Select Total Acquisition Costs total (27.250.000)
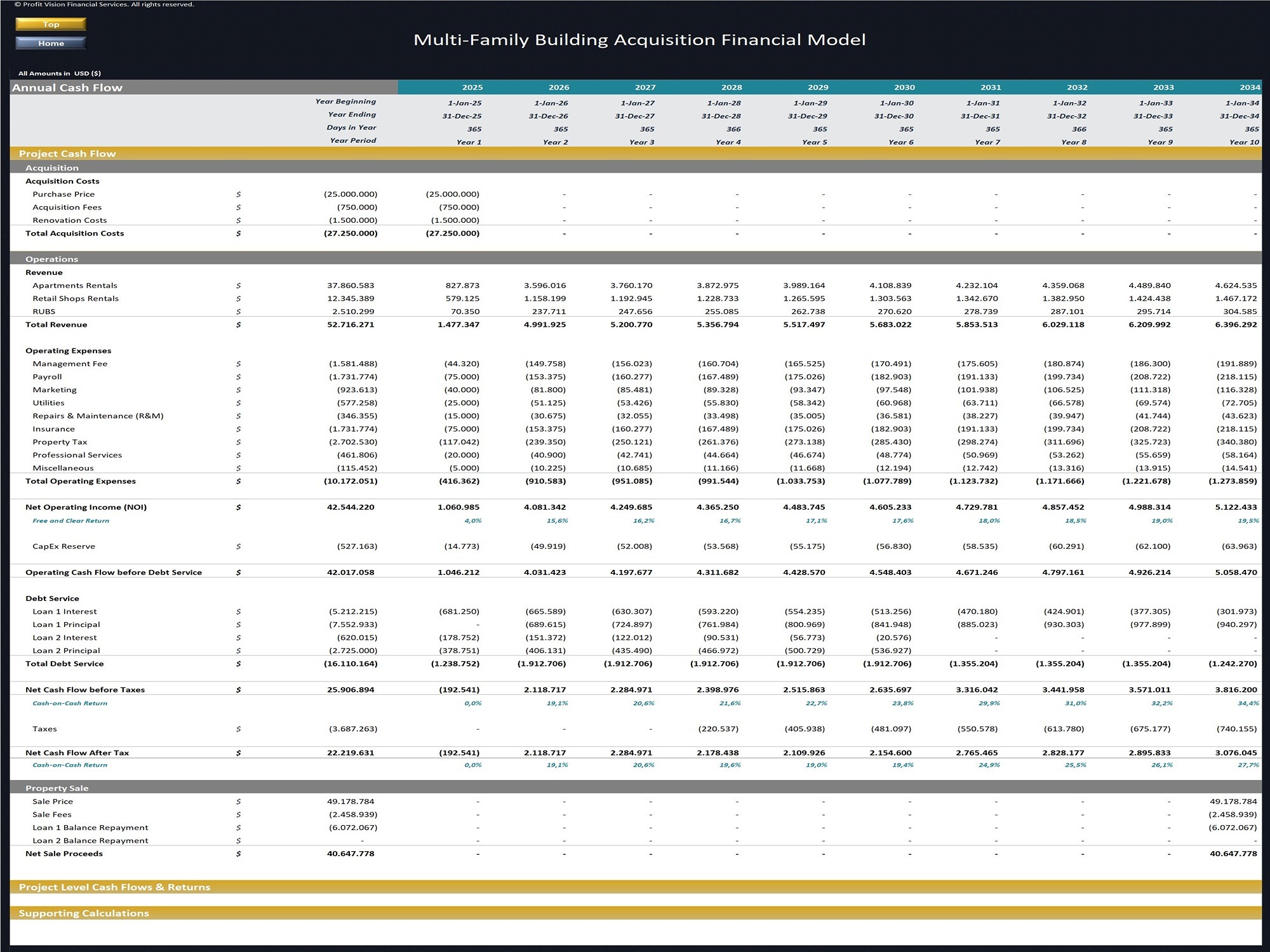The height and width of the screenshot is (952, 1270). click(x=351, y=234)
